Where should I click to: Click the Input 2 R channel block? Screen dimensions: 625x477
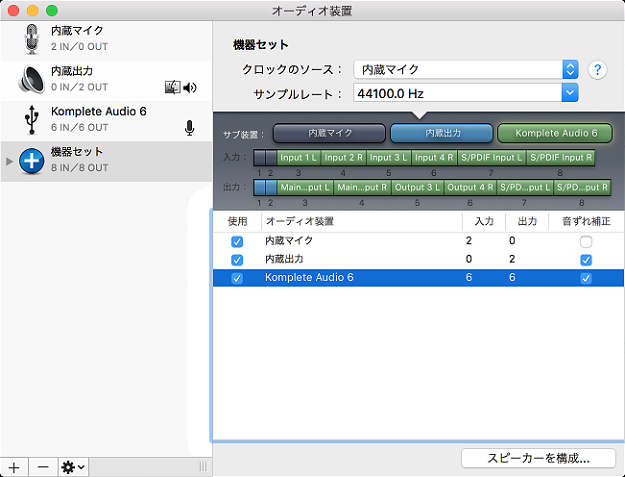(x=343, y=158)
